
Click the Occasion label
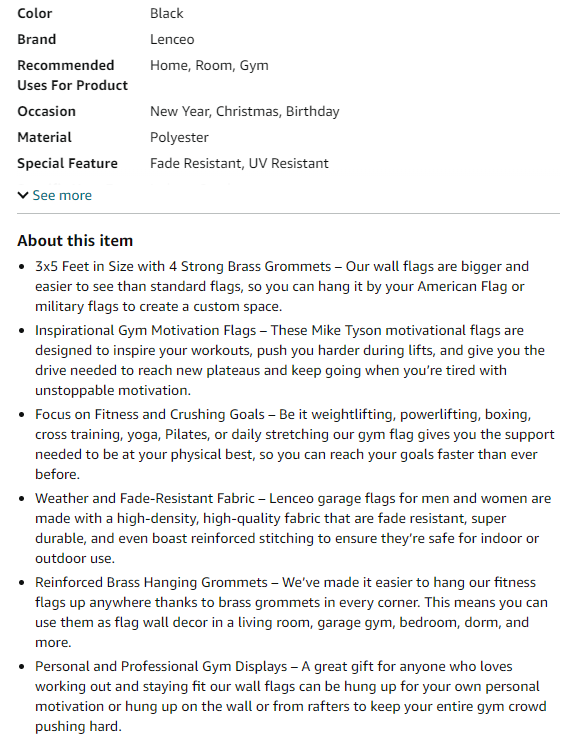(47, 112)
